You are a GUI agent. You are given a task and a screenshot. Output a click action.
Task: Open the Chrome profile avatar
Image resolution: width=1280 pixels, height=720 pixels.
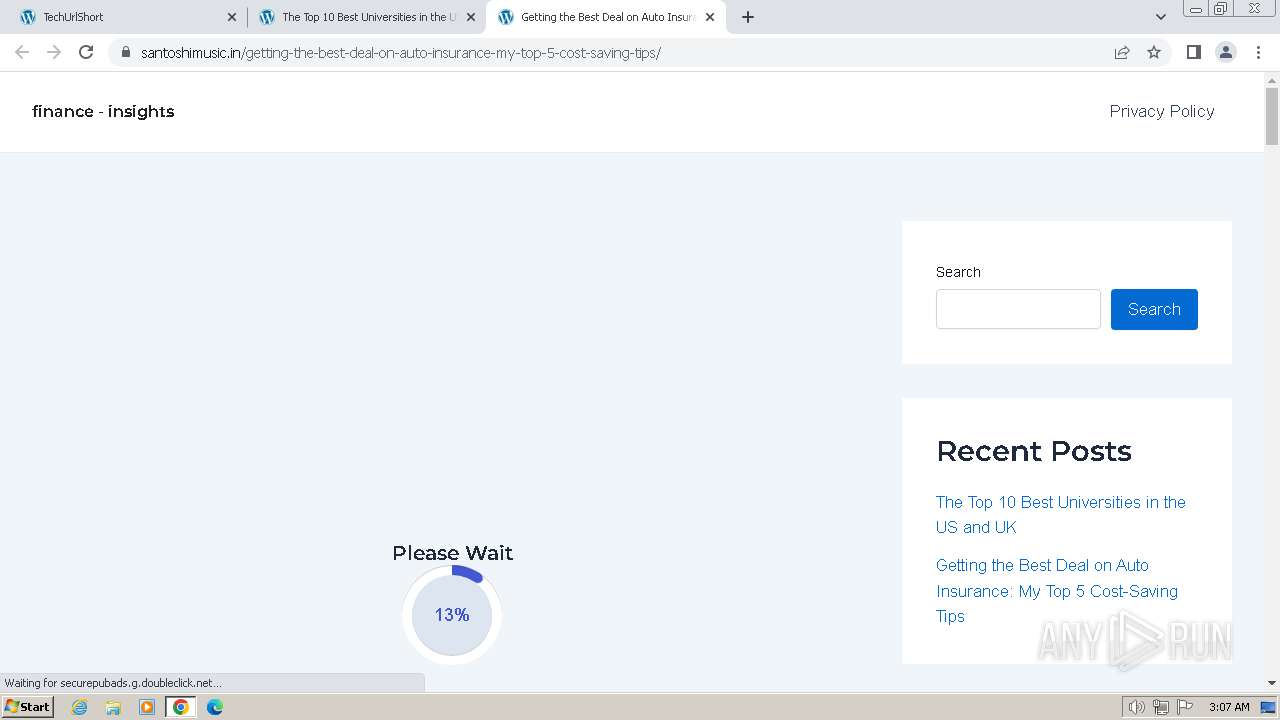pos(1225,52)
